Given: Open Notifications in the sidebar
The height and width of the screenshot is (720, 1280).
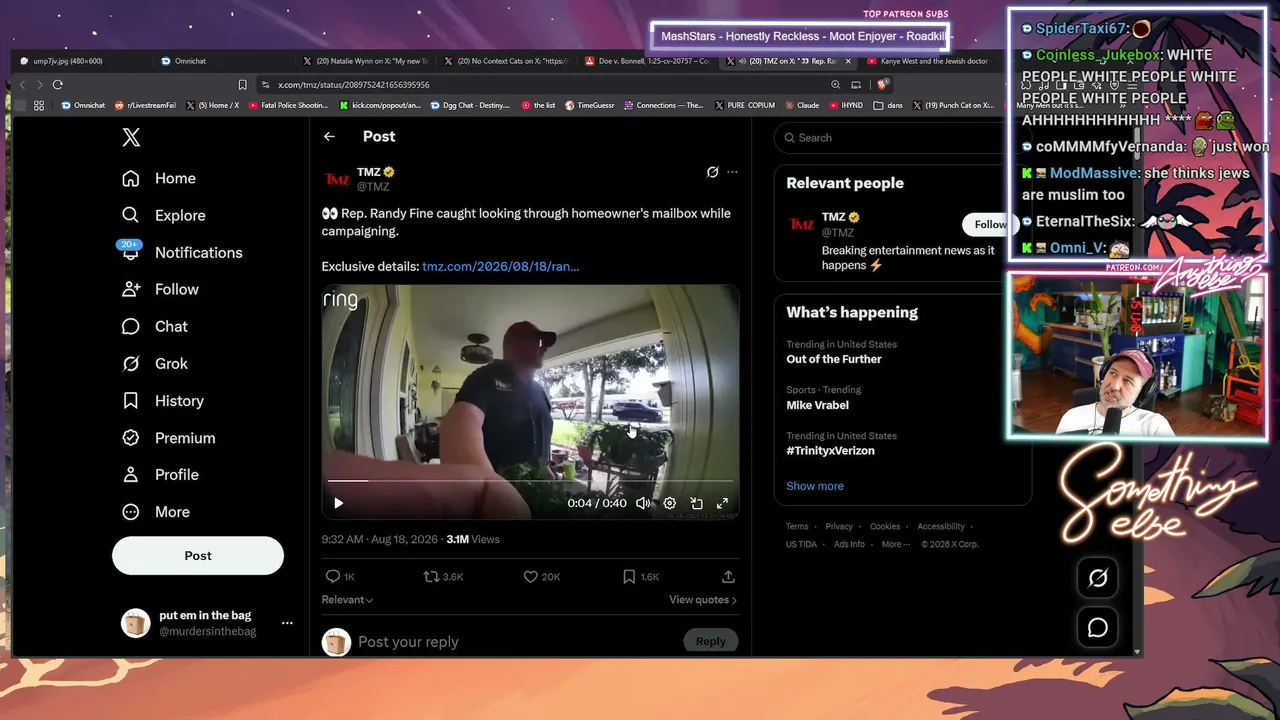Looking at the screenshot, I should point(182,252).
